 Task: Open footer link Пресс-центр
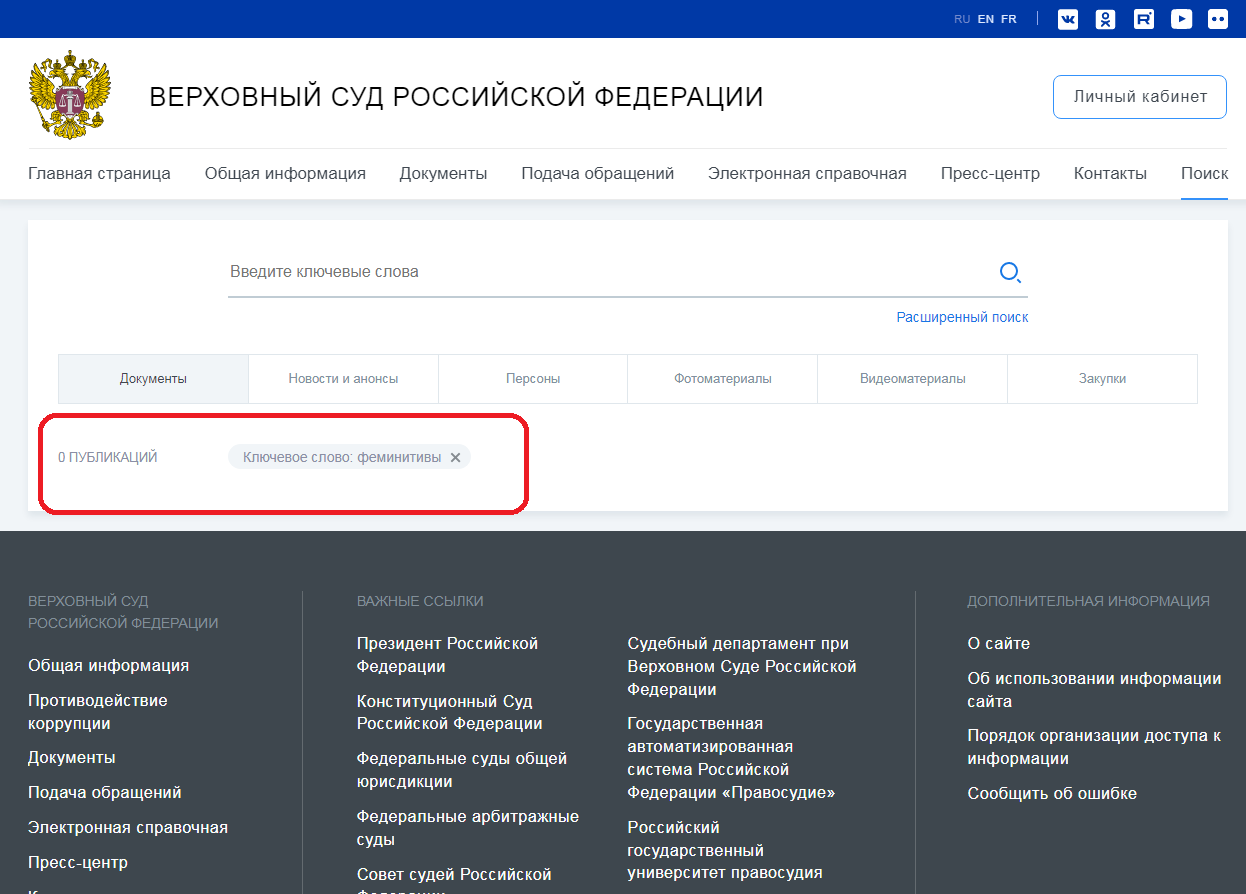pyautogui.click(x=78, y=862)
